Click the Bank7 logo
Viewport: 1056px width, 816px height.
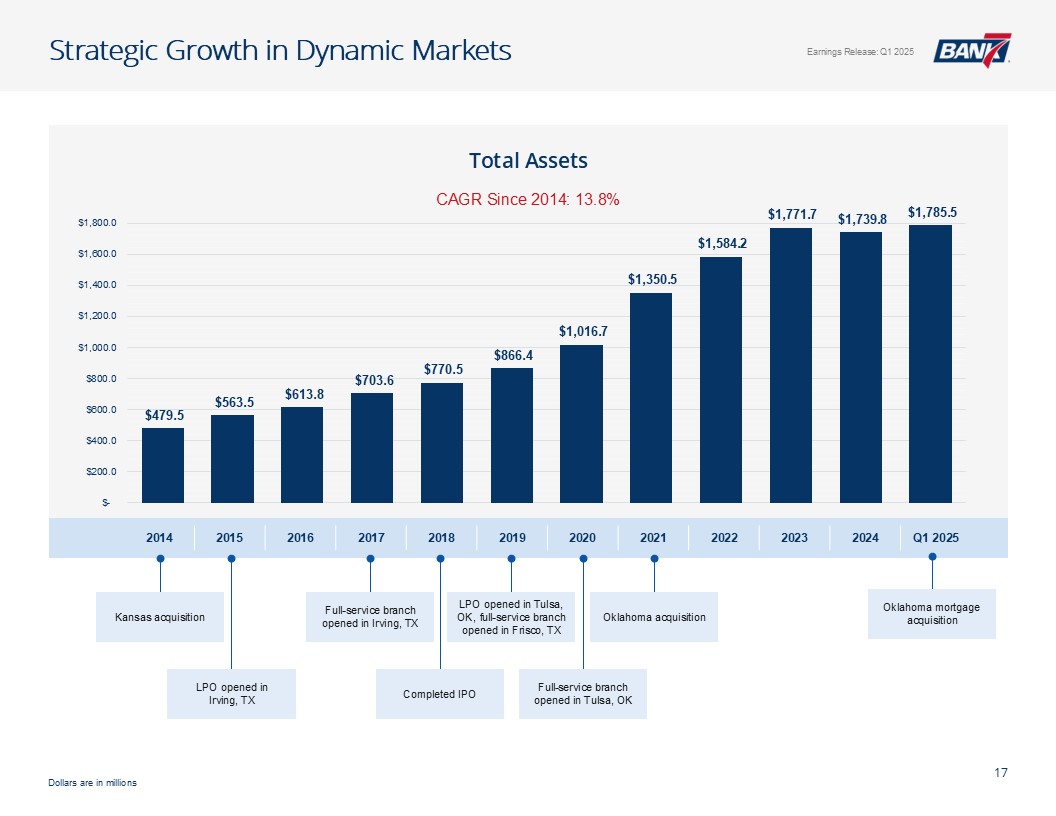[x=971, y=51]
